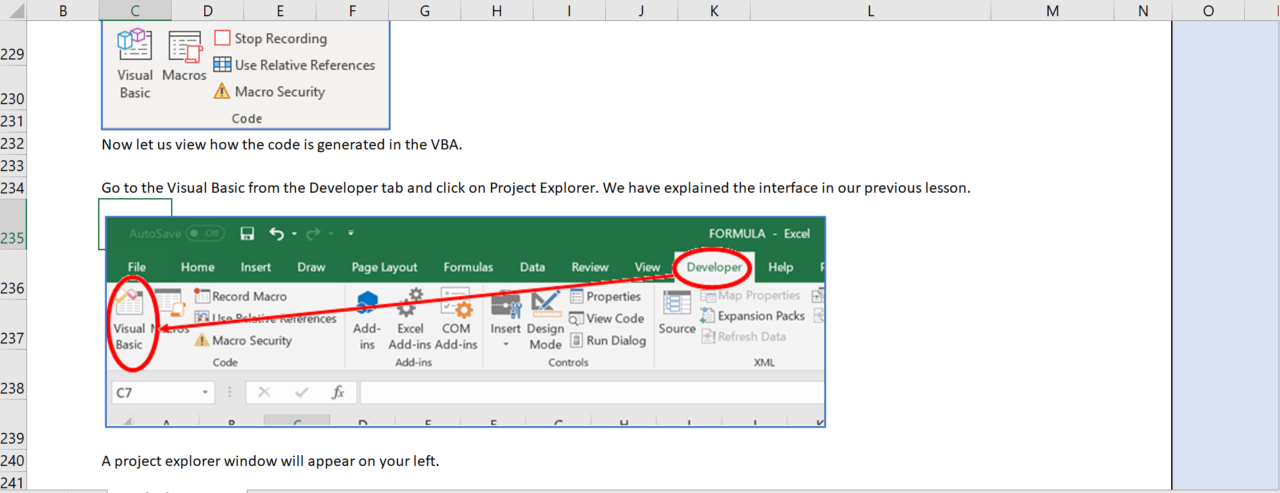Screen dimensions: 1280x493
Task: Click Macro Security in the lower ribbon
Action: click(x=243, y=340)
